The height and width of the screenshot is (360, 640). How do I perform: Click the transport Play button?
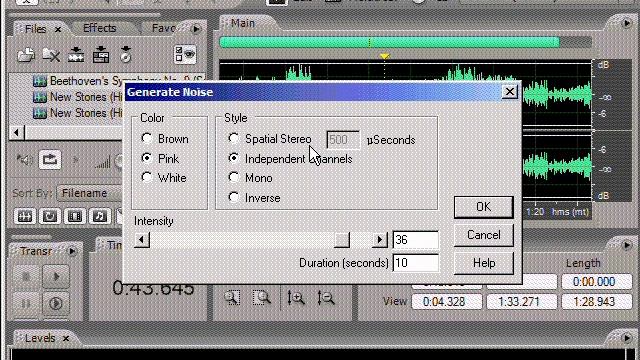[56, 277]
